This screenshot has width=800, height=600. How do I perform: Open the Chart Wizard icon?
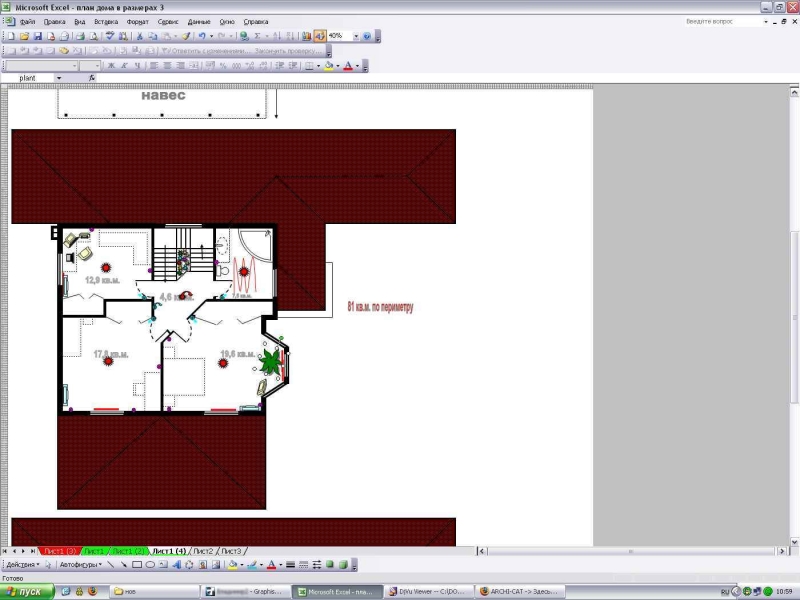[306, 36]
